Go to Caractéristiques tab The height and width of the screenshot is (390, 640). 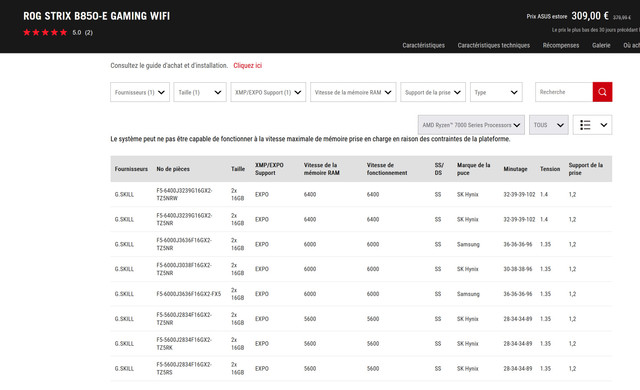(423, 45)
